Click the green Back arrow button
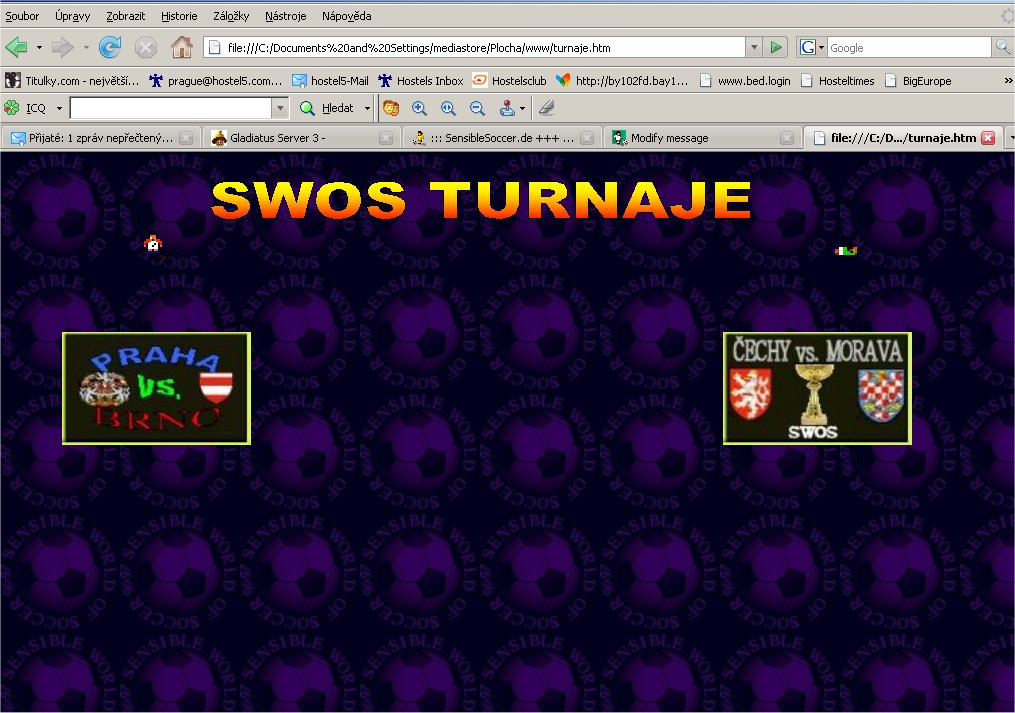This screenshot has width=1015, height=713. (17, 47)
